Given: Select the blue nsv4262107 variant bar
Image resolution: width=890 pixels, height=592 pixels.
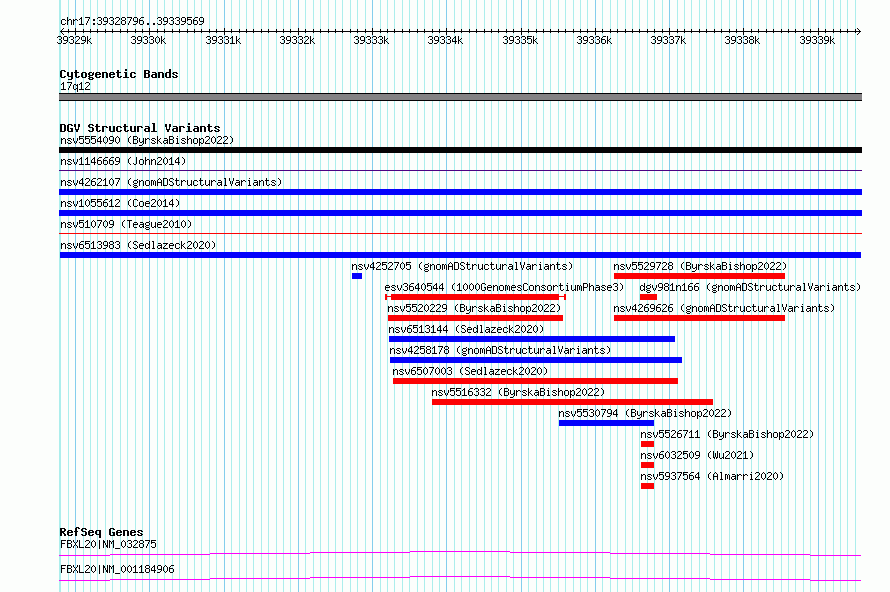Looking at the screenshot, I should [x=460, y=192].
